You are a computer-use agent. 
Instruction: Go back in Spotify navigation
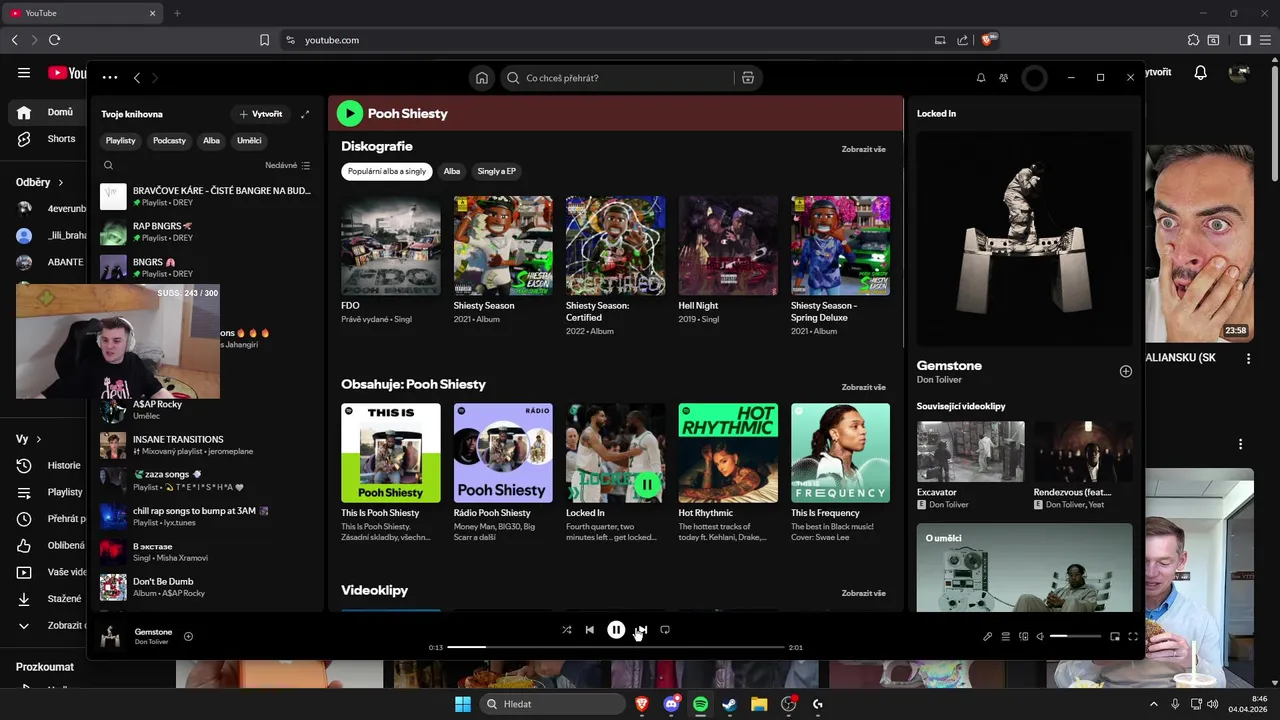pyautogui.click(x=137, y=78)
